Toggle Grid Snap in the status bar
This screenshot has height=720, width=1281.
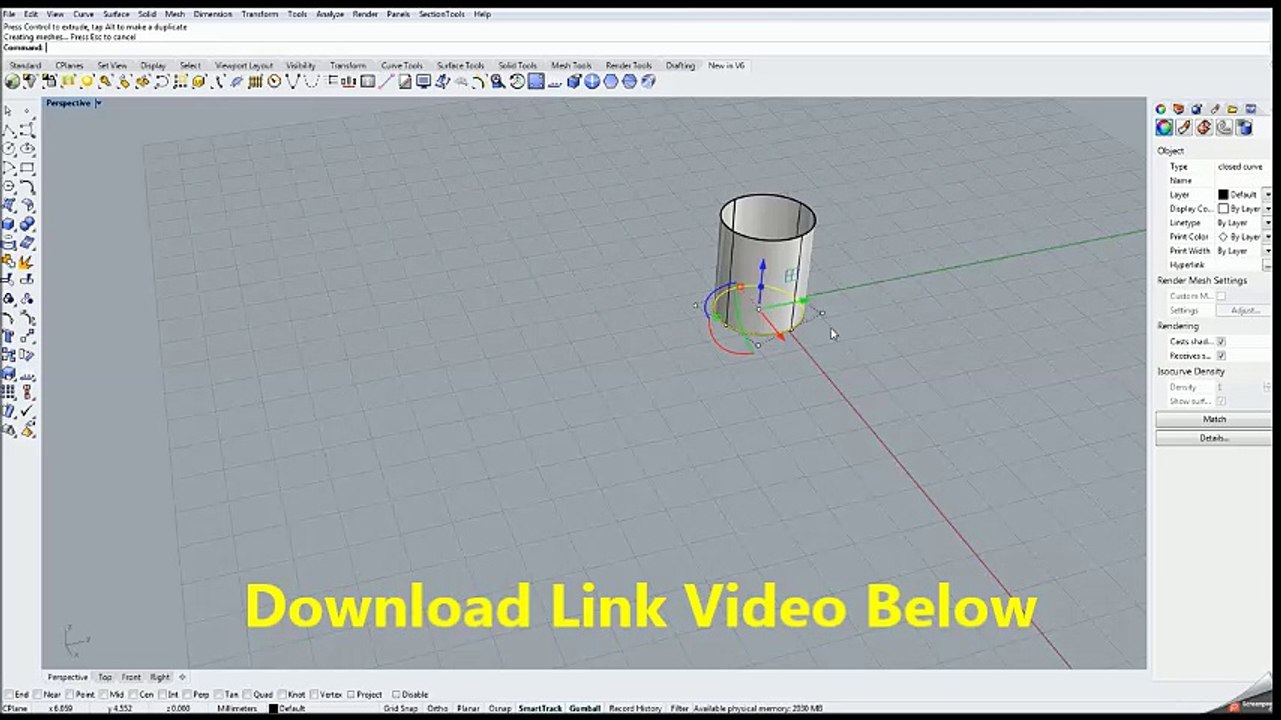[x=401, y=709]
